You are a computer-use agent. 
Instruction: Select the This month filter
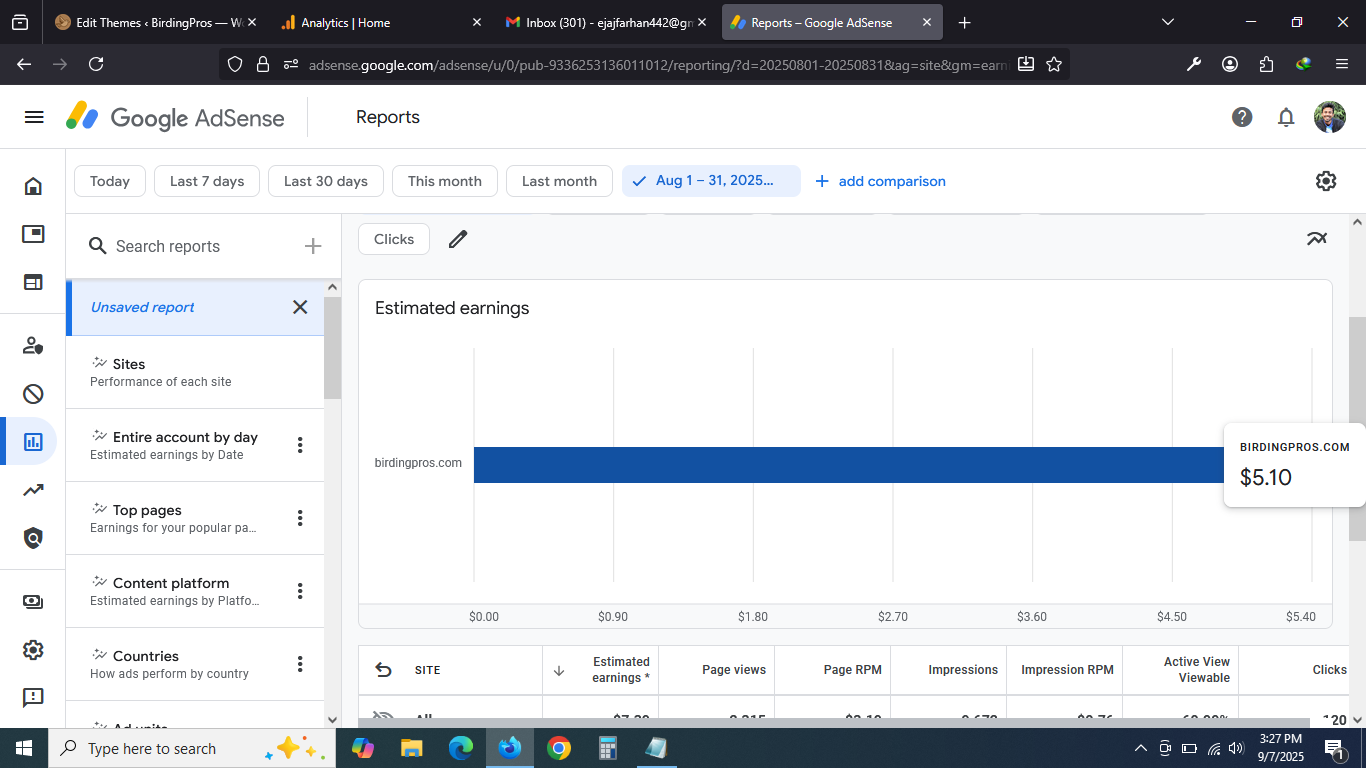[x=445, y=181]
